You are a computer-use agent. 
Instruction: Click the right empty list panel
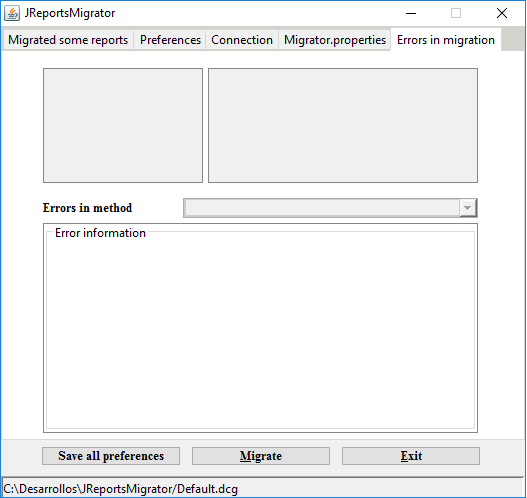[343, 126]
